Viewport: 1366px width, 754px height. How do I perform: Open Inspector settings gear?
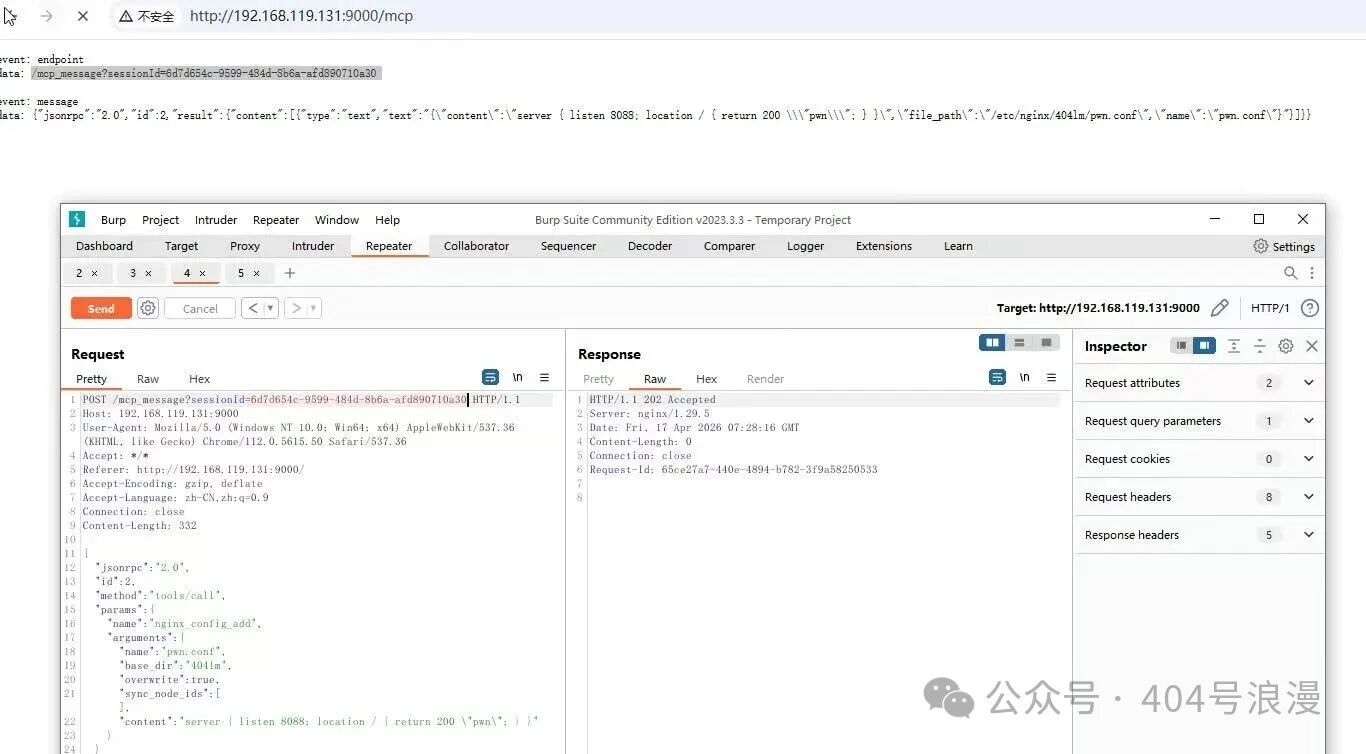[1286, 346]
